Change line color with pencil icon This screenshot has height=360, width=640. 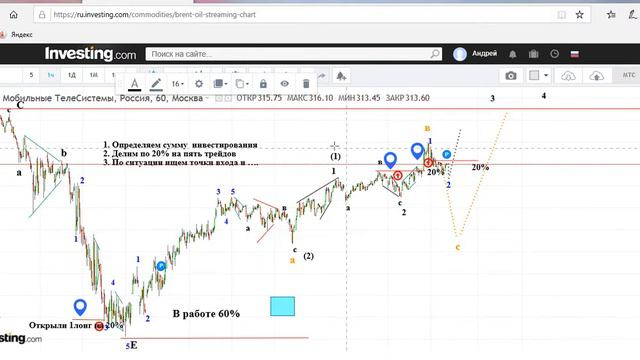point(156,84)
